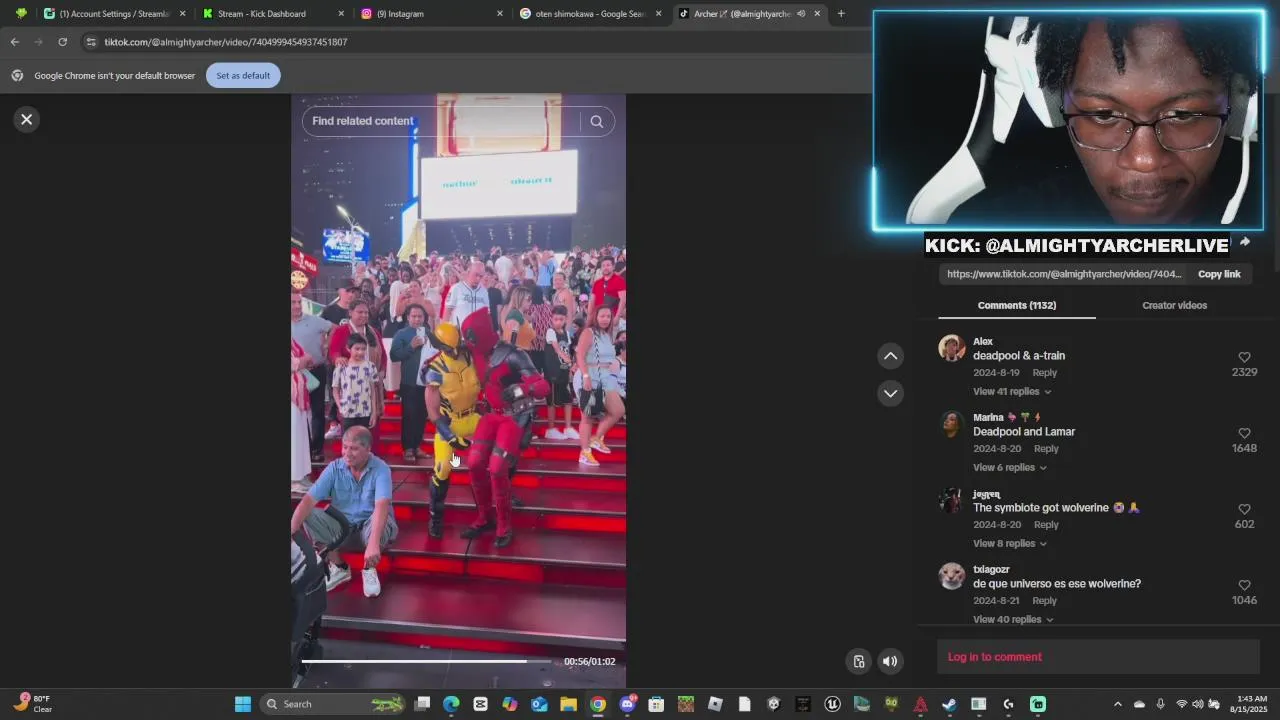1280x720 pixels.
Task: Copy the TikTok video link
Action: tap(1219, 274)
